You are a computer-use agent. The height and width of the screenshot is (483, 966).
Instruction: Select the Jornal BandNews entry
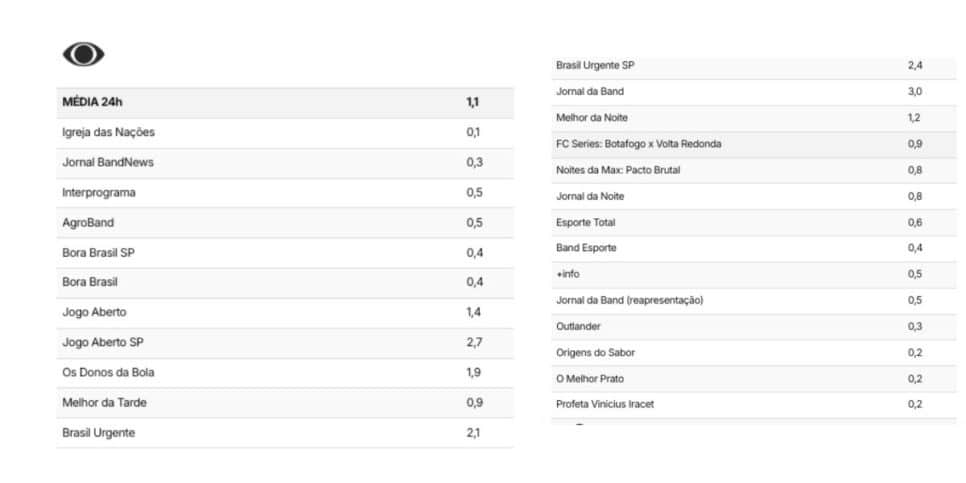coord(285,163)
